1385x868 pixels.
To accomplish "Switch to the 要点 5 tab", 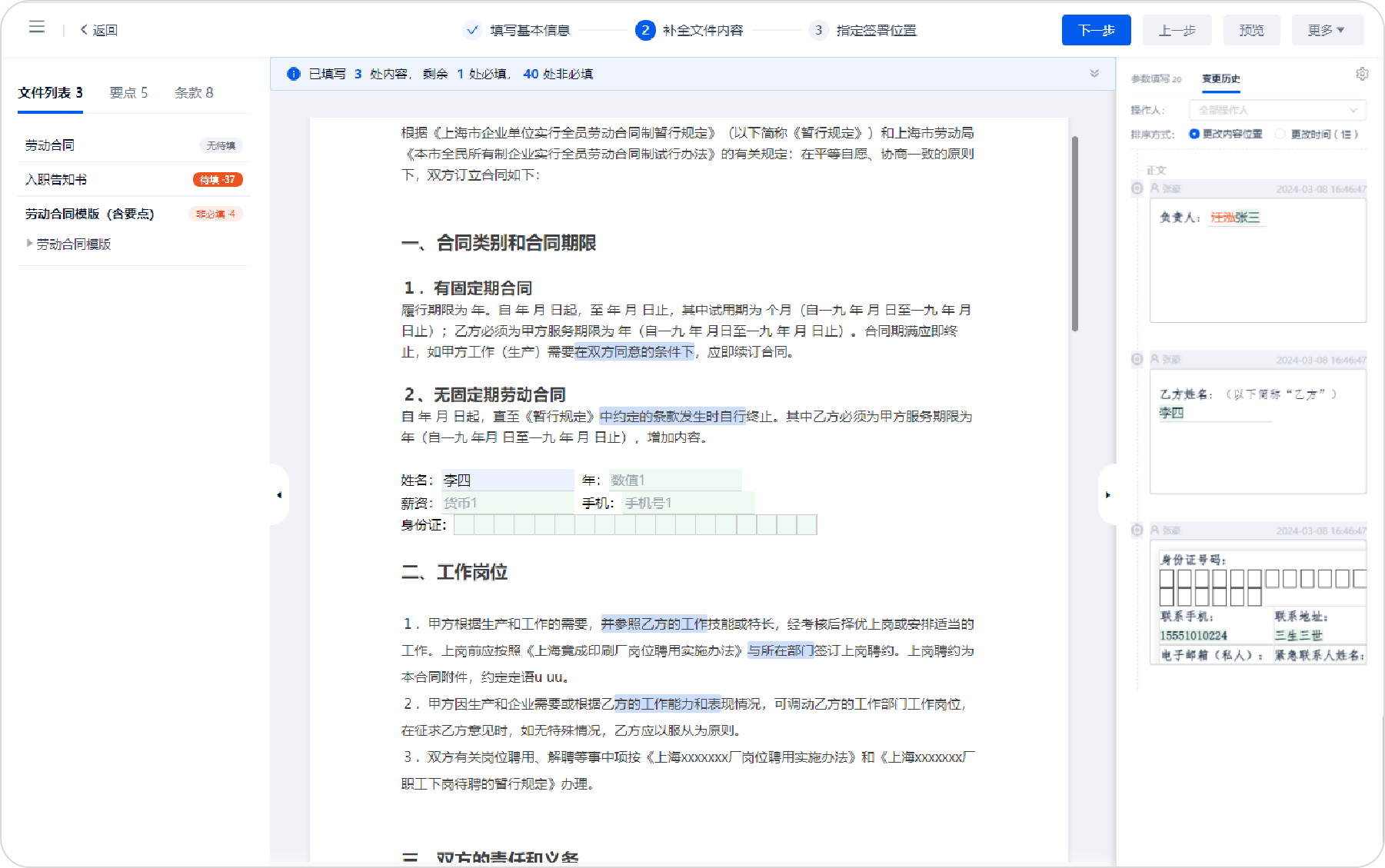I will [x=128, y=93].
